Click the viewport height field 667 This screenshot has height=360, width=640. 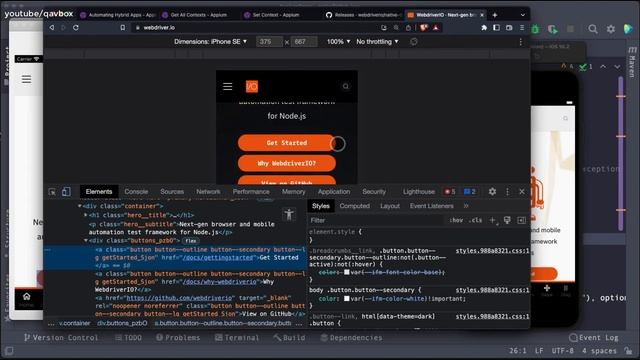[304, 42]
